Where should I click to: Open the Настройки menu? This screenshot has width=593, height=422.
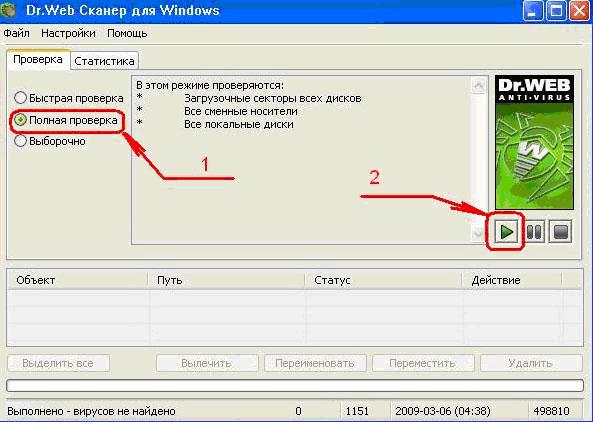point(68,33)
